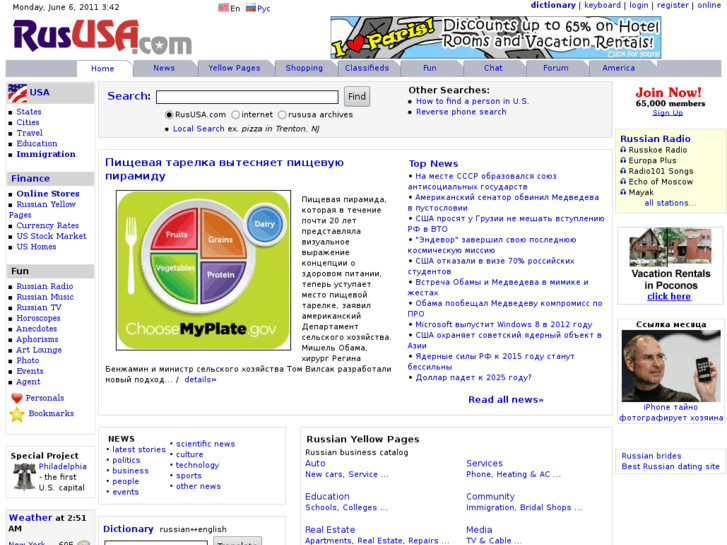The height and width of the screenshot is (545, 727).
Task: Click into the Search text field
Action: click(247, 97)
